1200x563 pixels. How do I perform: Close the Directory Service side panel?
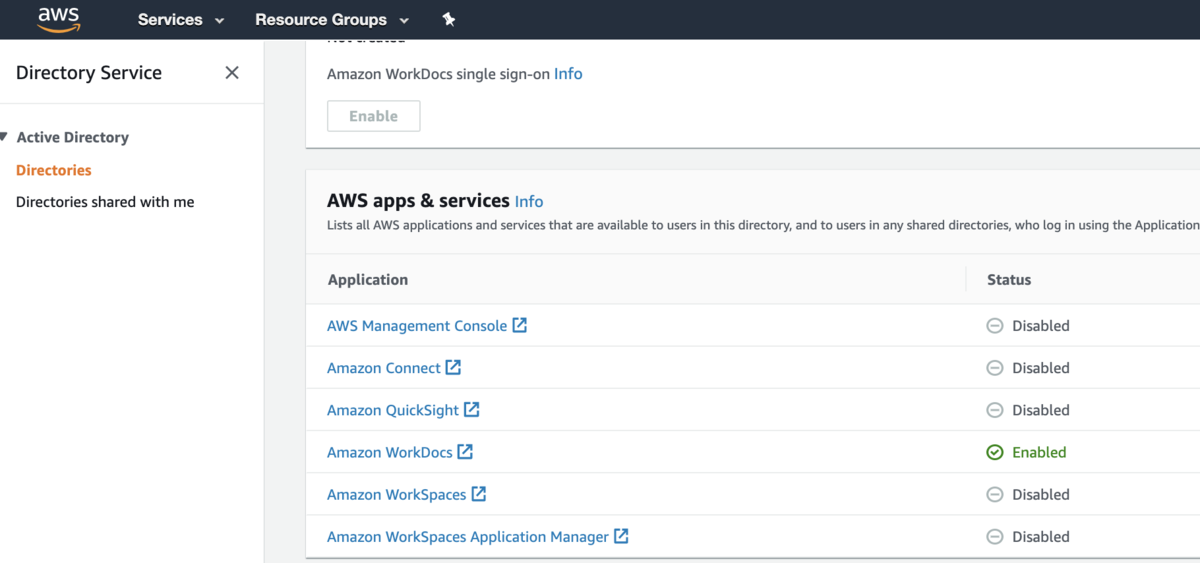pos(232,73)
